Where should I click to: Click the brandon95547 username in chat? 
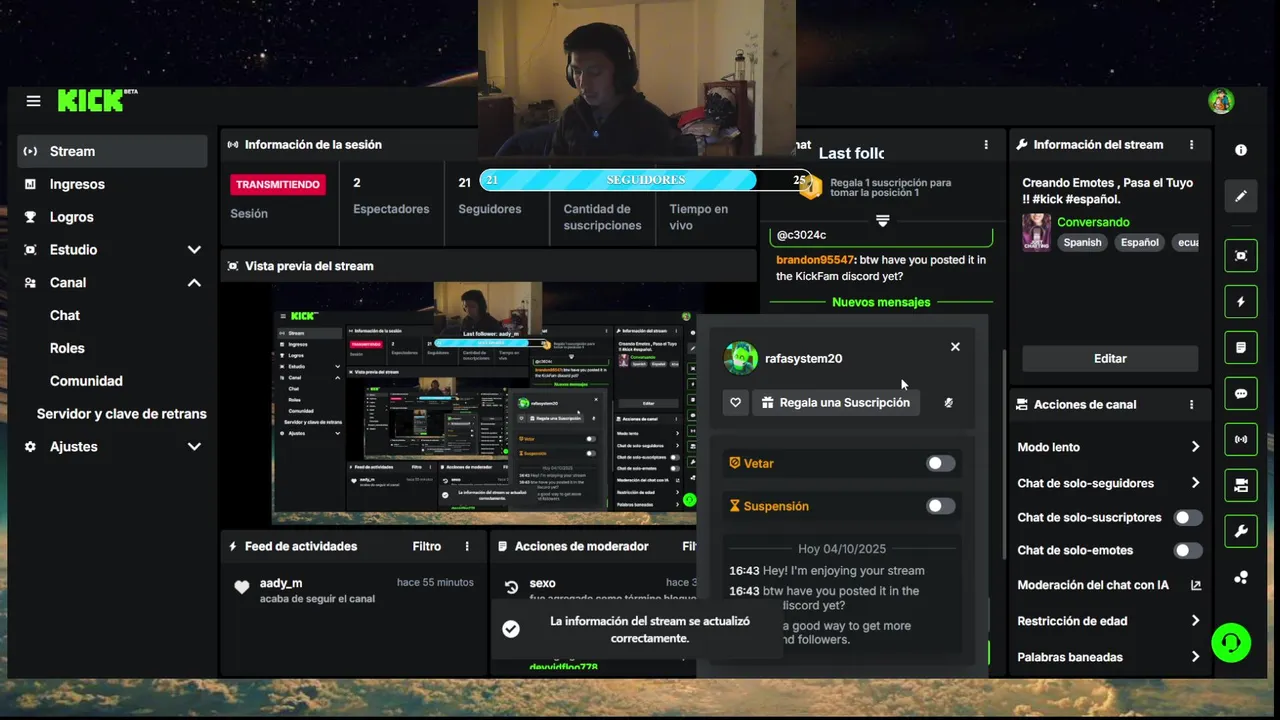(816, 260)
